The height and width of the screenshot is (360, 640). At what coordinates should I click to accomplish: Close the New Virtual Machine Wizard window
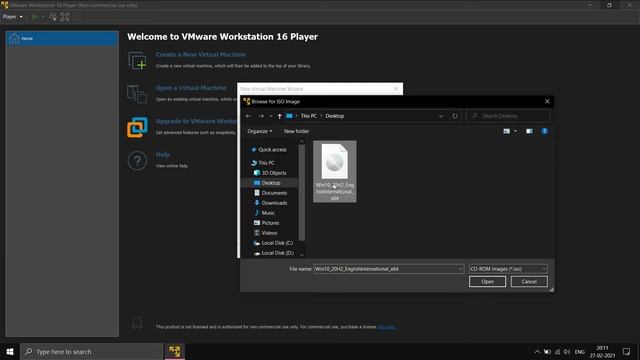(396, 89)
